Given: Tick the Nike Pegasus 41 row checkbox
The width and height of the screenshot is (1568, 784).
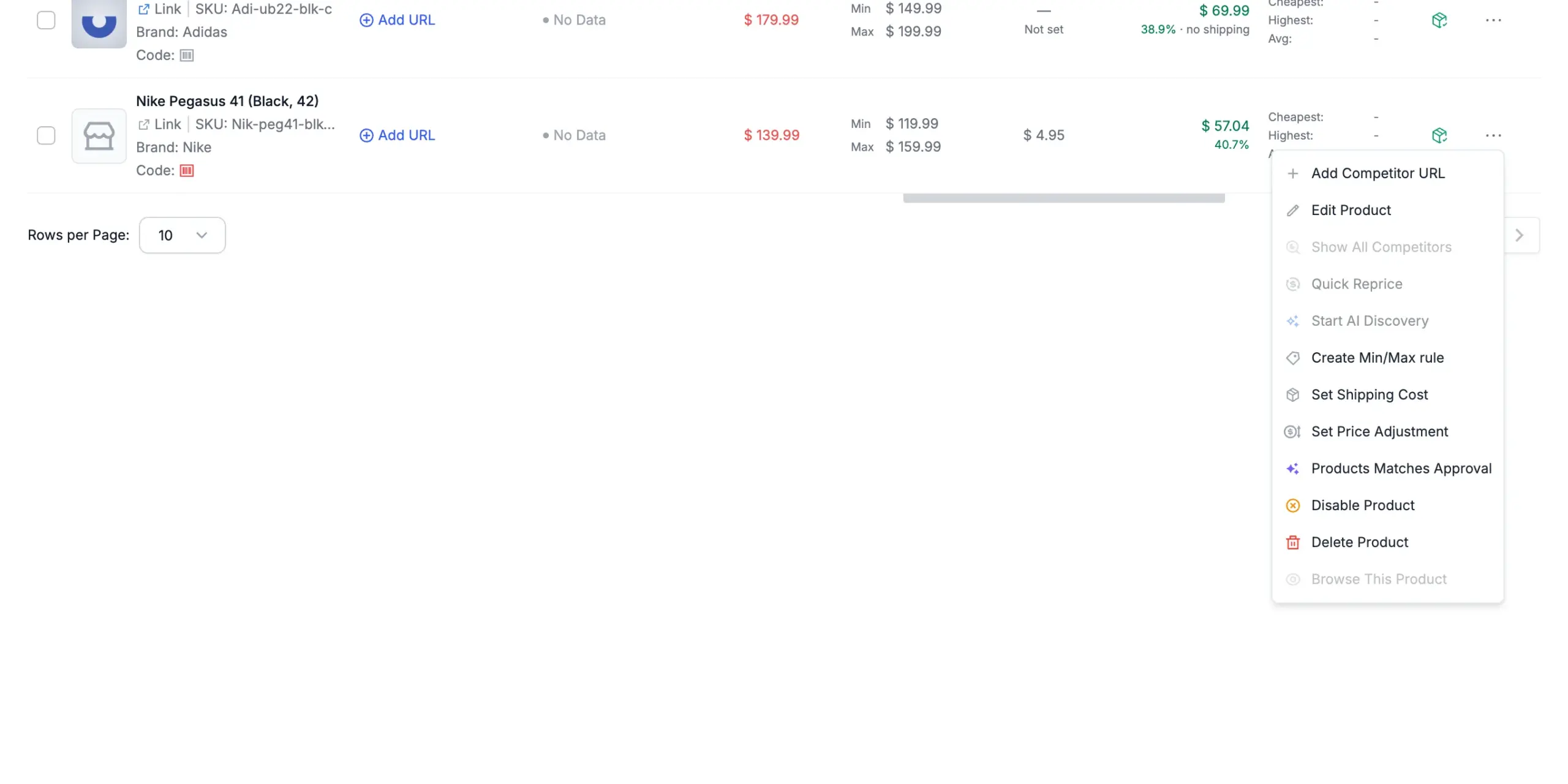Looking at the screenshot, I should click(46, 135).
